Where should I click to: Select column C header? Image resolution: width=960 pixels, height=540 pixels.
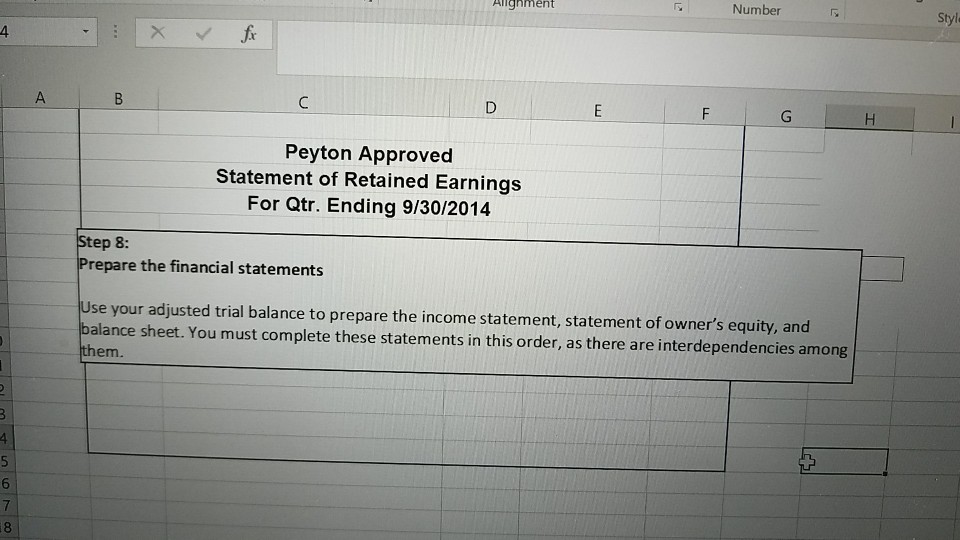(x=303, y=103)
